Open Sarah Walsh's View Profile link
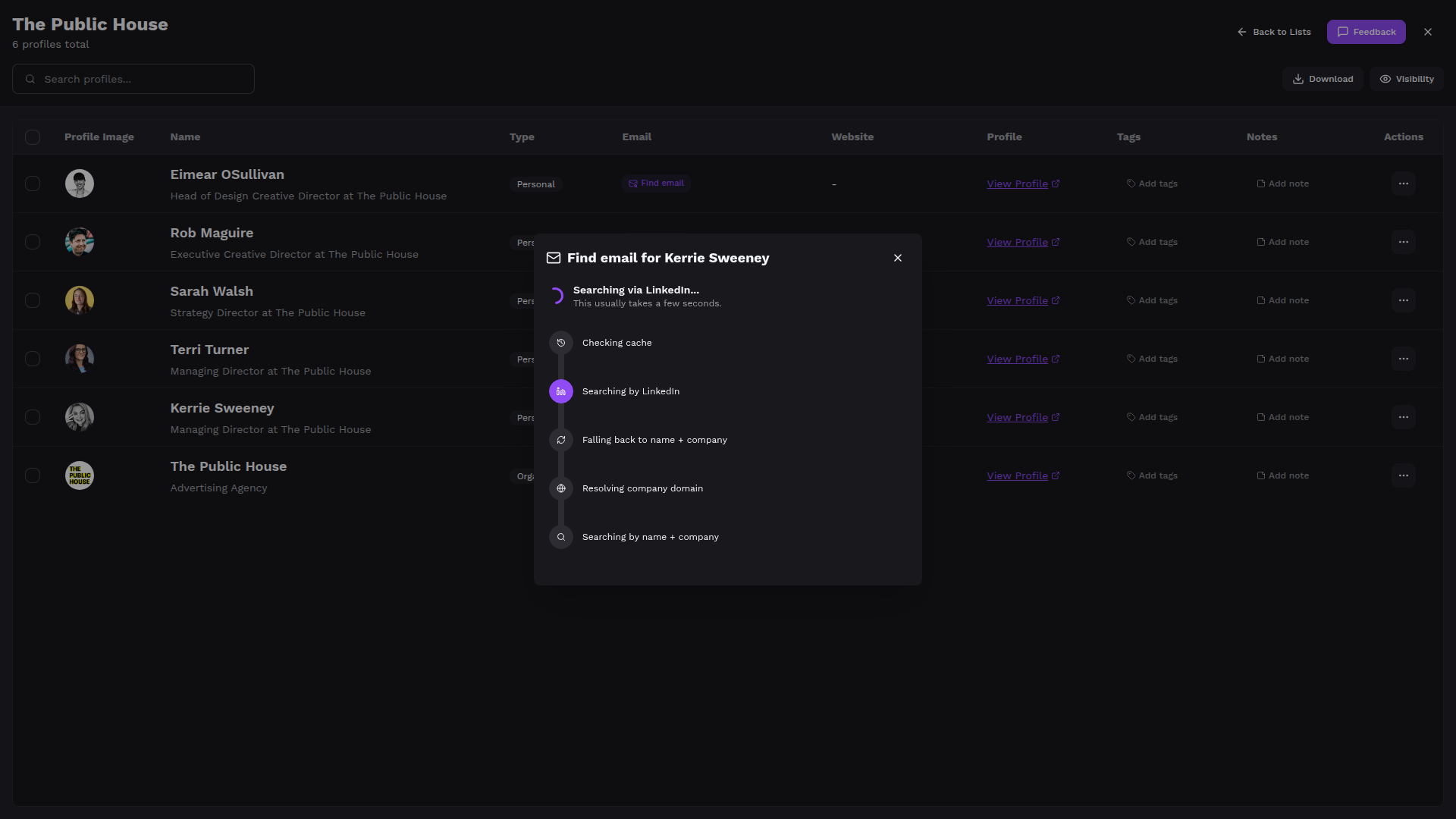 [x=1023, y=300]
